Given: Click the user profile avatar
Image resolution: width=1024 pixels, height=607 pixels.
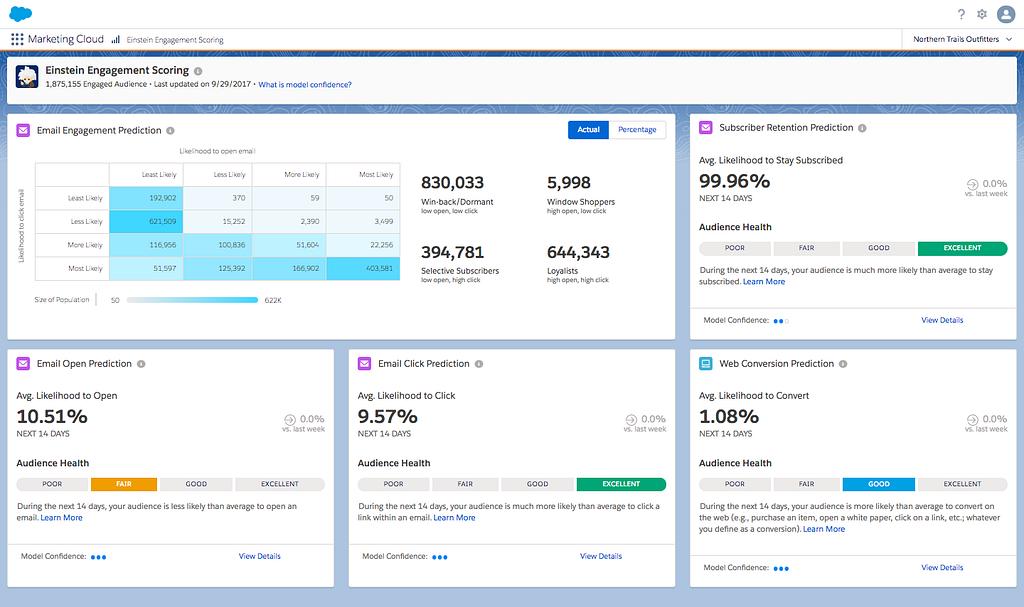Looking at the screenshot, I should tap(1005, 14).
